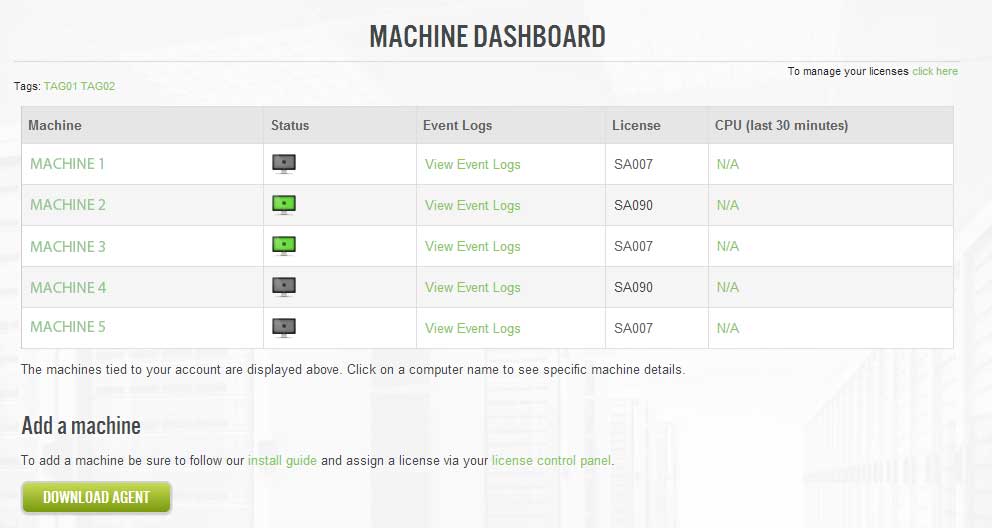Open MACHINE 3 details
Viewport: 992px width, 528px height.
[68, 246]
